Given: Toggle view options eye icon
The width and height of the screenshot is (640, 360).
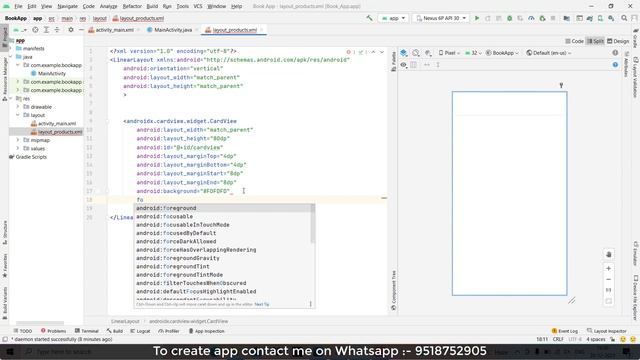Looking at the screenshot, I should click(403, 65).
